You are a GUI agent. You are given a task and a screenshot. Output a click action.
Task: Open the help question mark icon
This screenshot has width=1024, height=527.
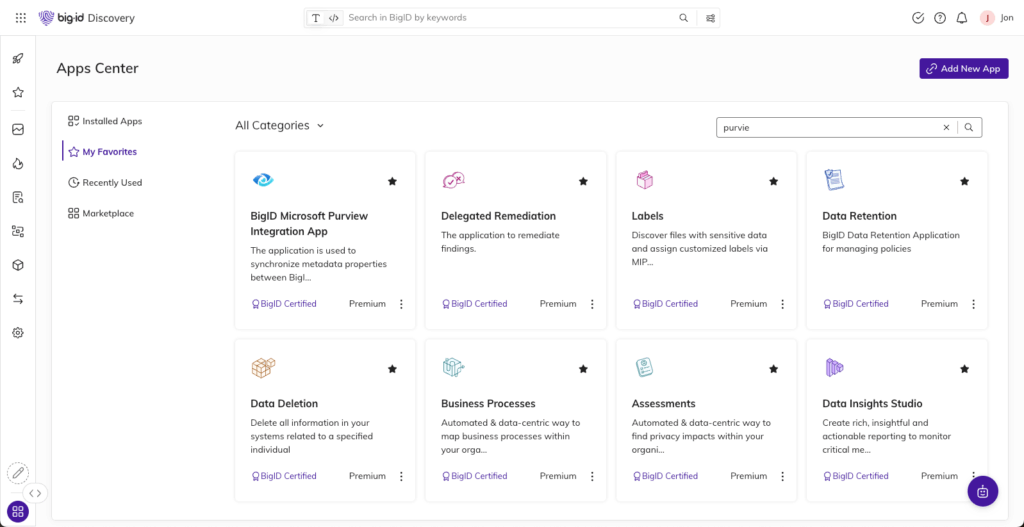(940, 18)
